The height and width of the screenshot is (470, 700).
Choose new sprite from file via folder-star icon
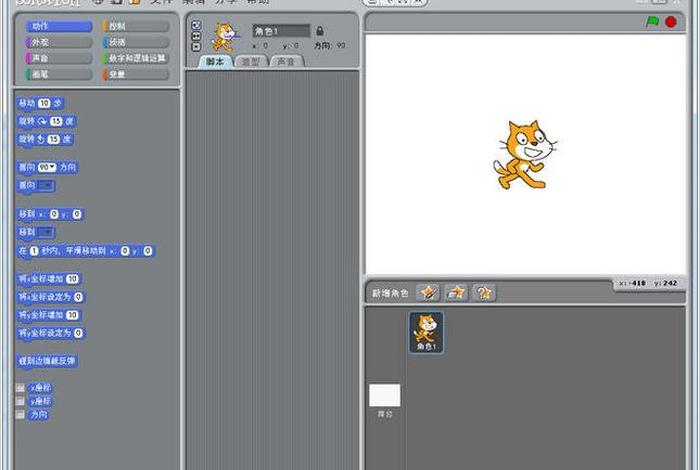pyautogui.click(x=456, y=293)
